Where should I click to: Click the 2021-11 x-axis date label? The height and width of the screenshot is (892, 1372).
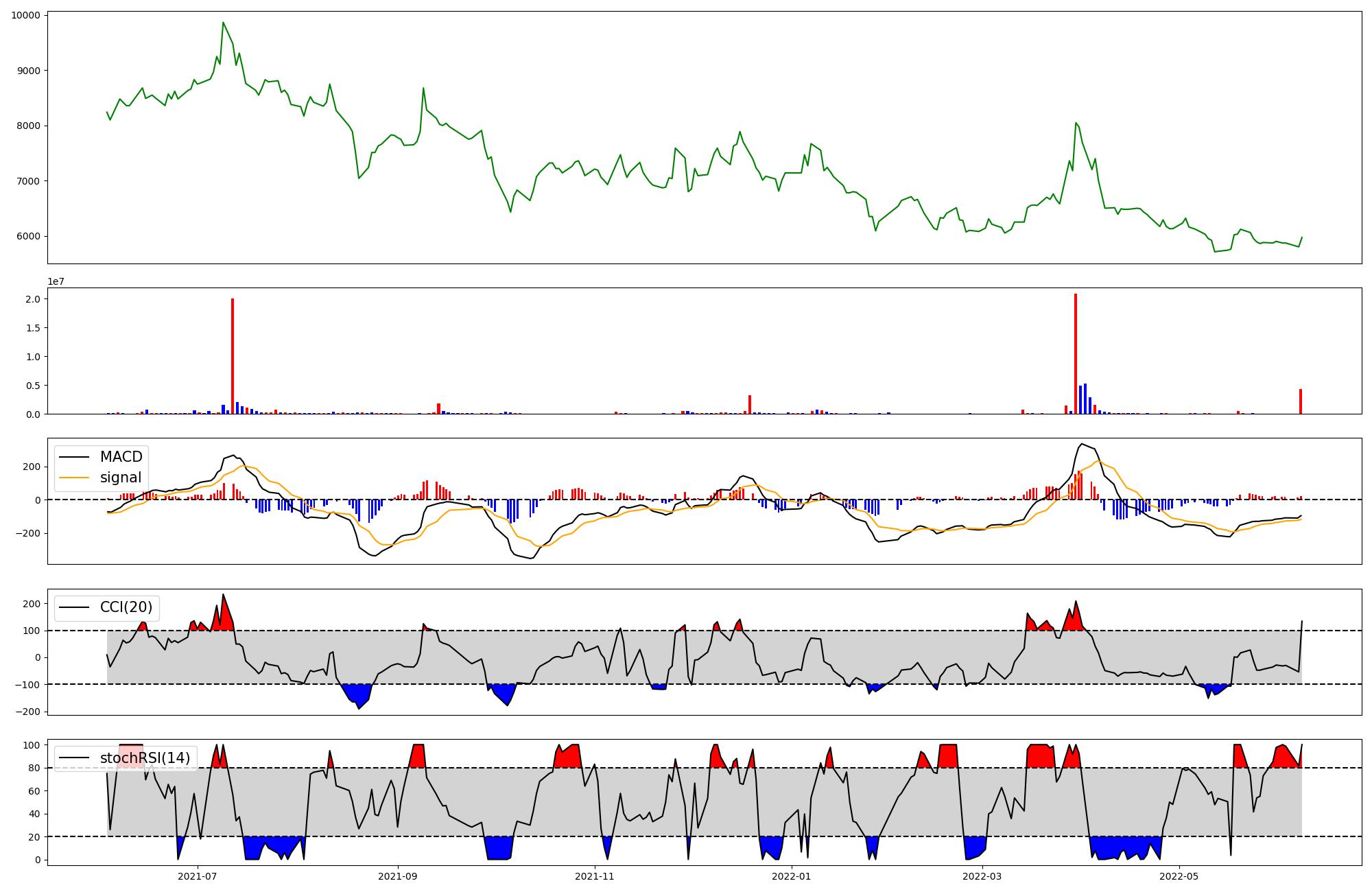pyautogui.click(x=594, y=876)
